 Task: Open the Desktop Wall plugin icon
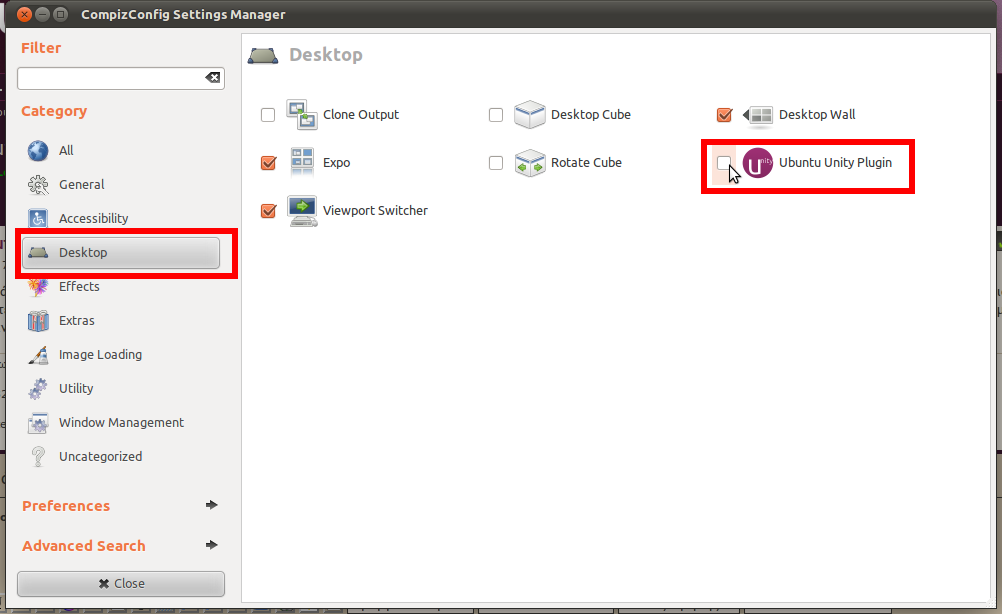[x=758, y=115]
